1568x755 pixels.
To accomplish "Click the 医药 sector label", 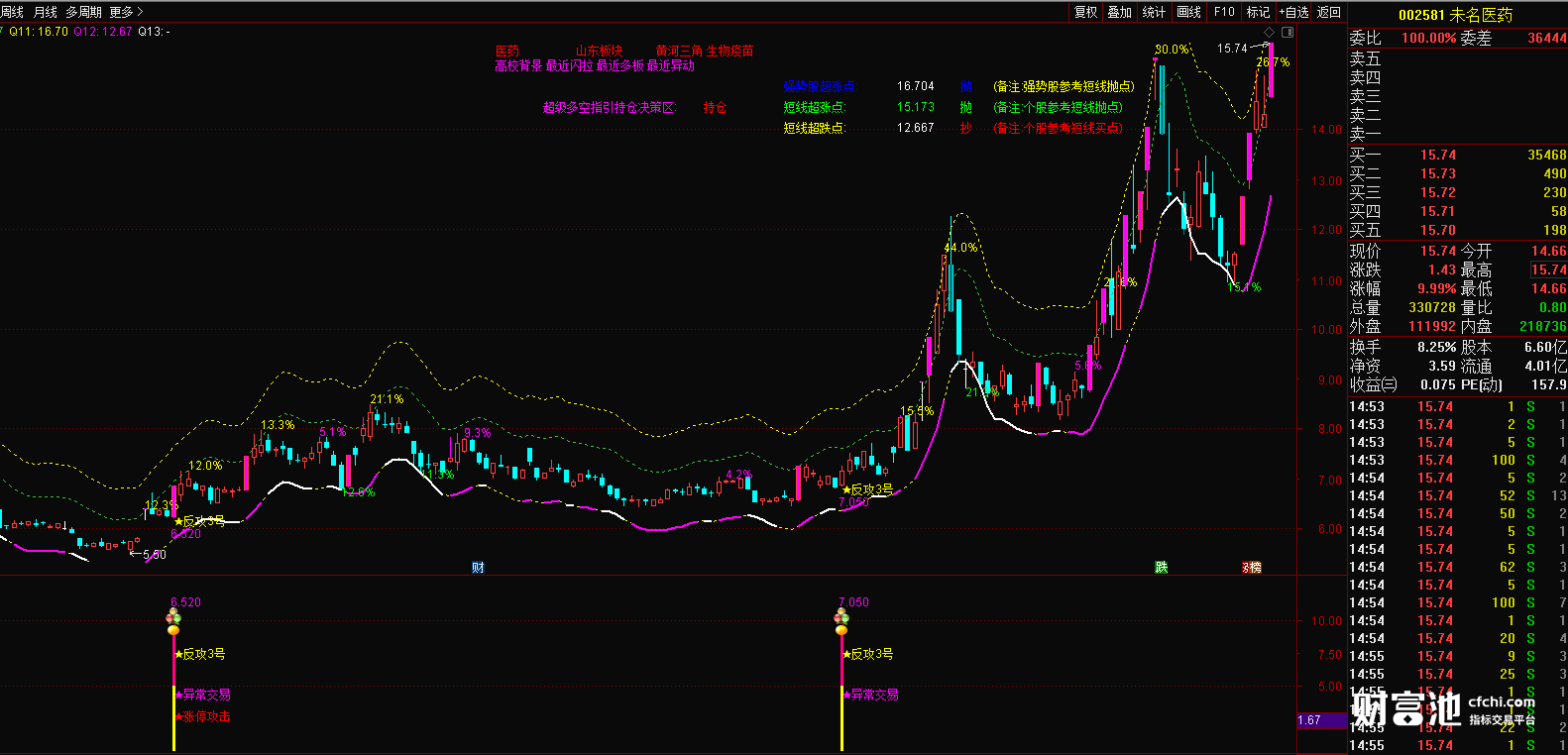I will pyautogui.click(x=507, y=51).
